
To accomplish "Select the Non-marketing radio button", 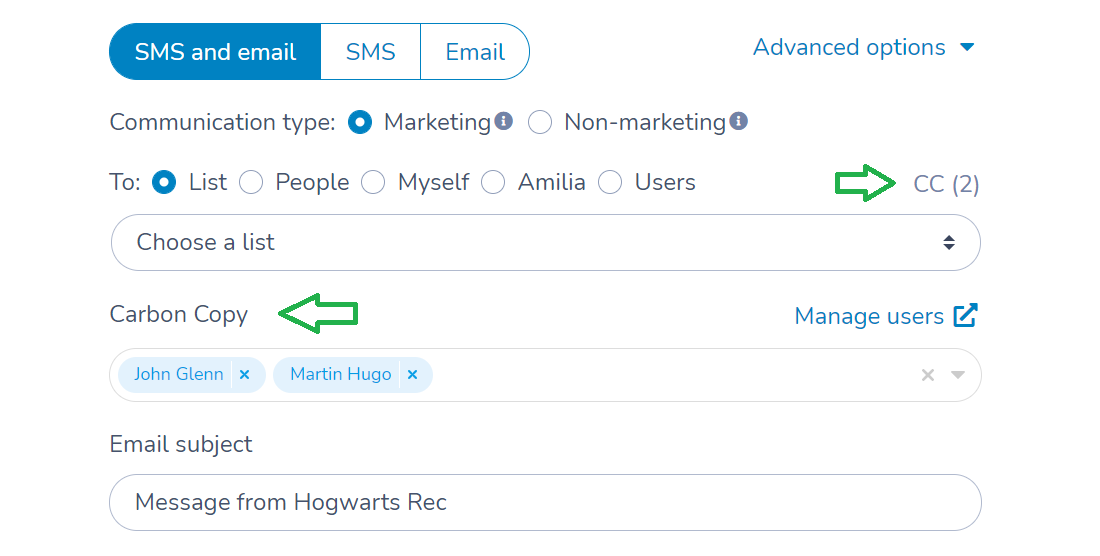I will pyautogui.click(x=540, y=122).
